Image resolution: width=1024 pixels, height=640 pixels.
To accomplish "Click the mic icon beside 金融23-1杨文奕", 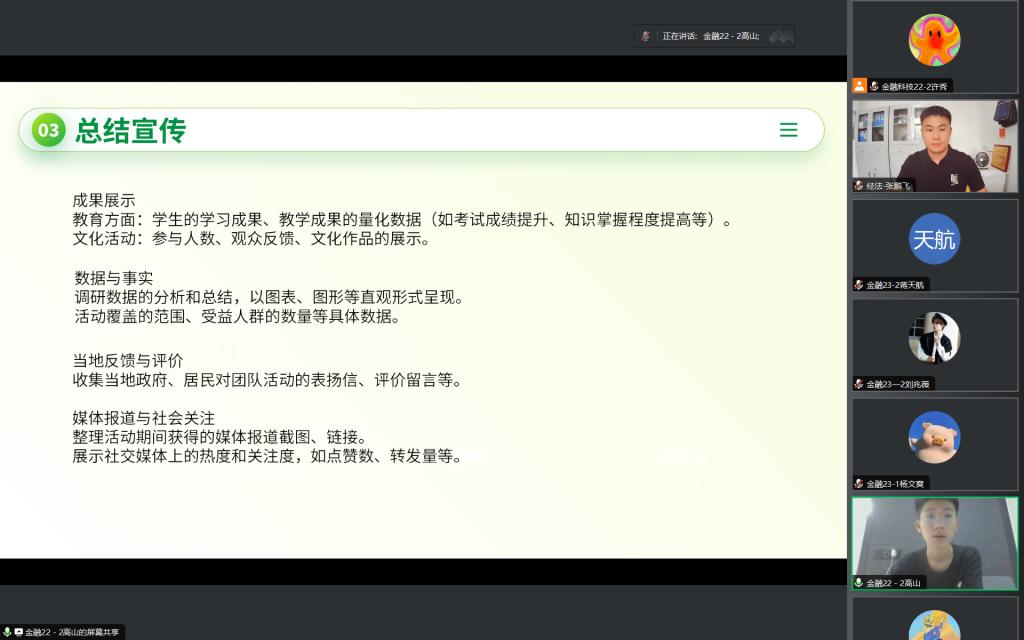I will (859, 484).
